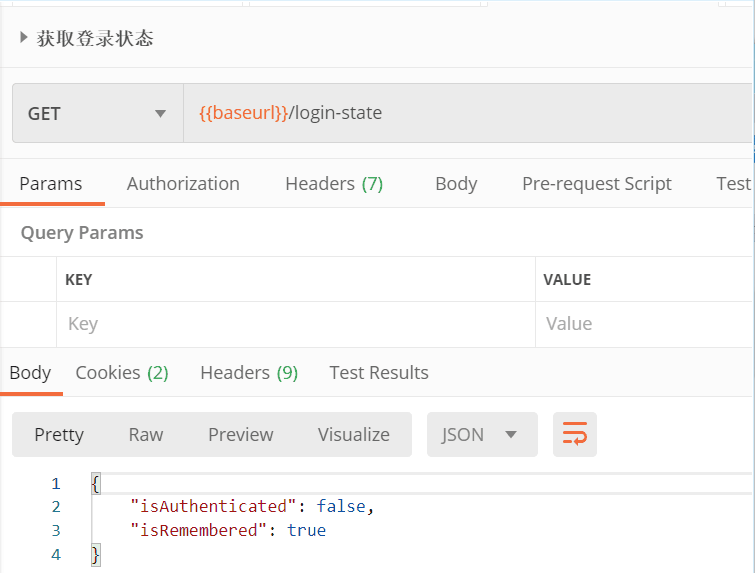Click the request URL field
Screen dimensions: 755x573
tap(465, 114)
